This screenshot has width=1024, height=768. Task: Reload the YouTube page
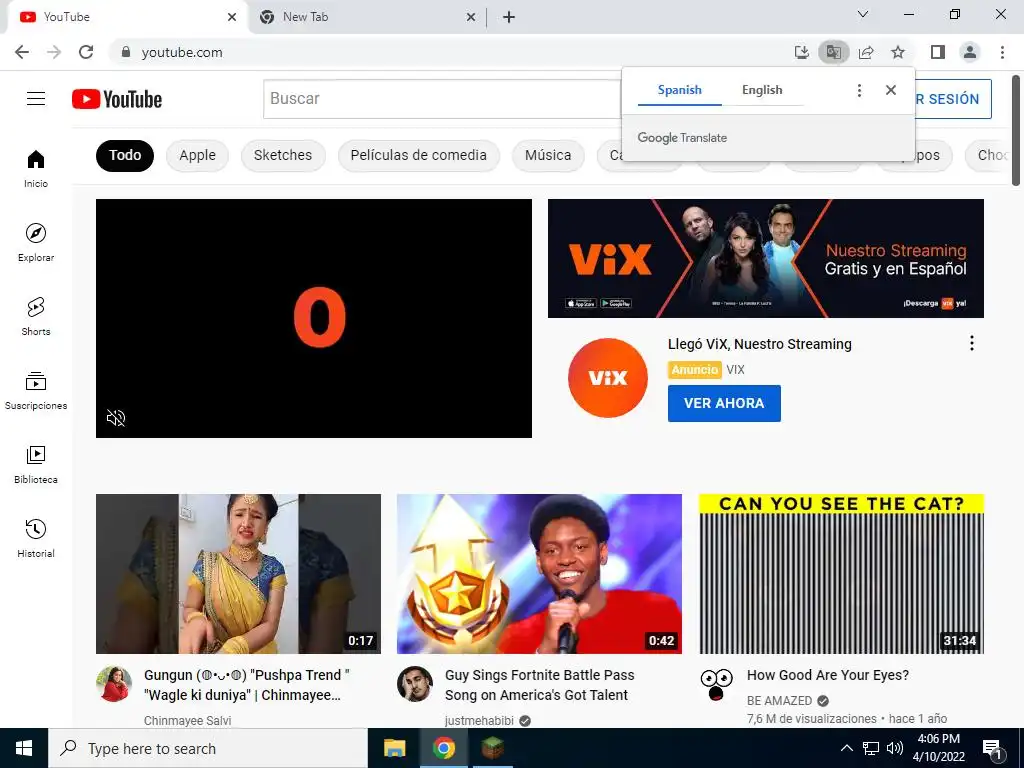point(86,52)
